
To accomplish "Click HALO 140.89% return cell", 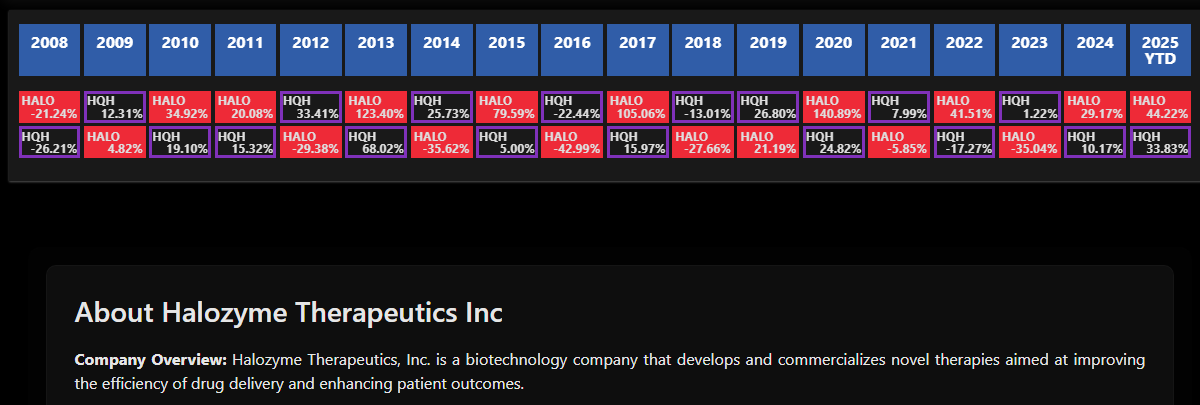I will 833,107.
